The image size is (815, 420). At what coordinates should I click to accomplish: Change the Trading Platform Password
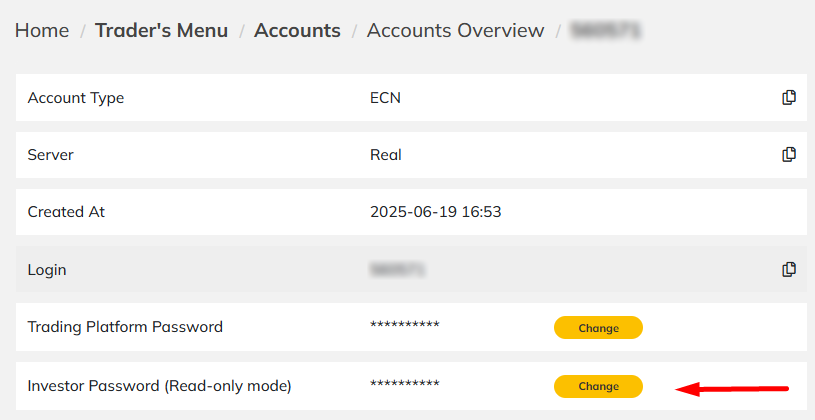[x=598, y=327]
